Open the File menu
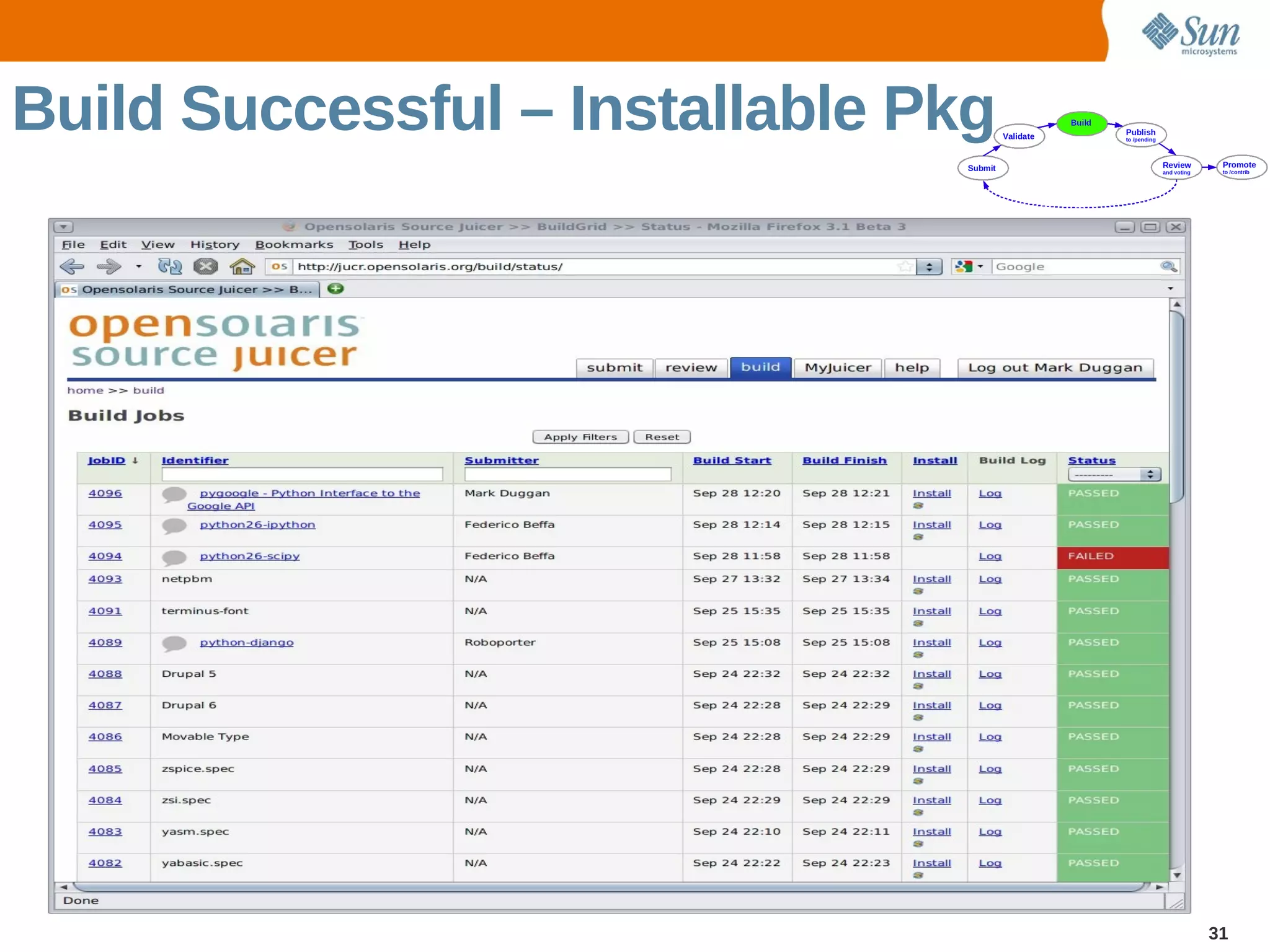 pyautogui.click(x=73, y=245)
